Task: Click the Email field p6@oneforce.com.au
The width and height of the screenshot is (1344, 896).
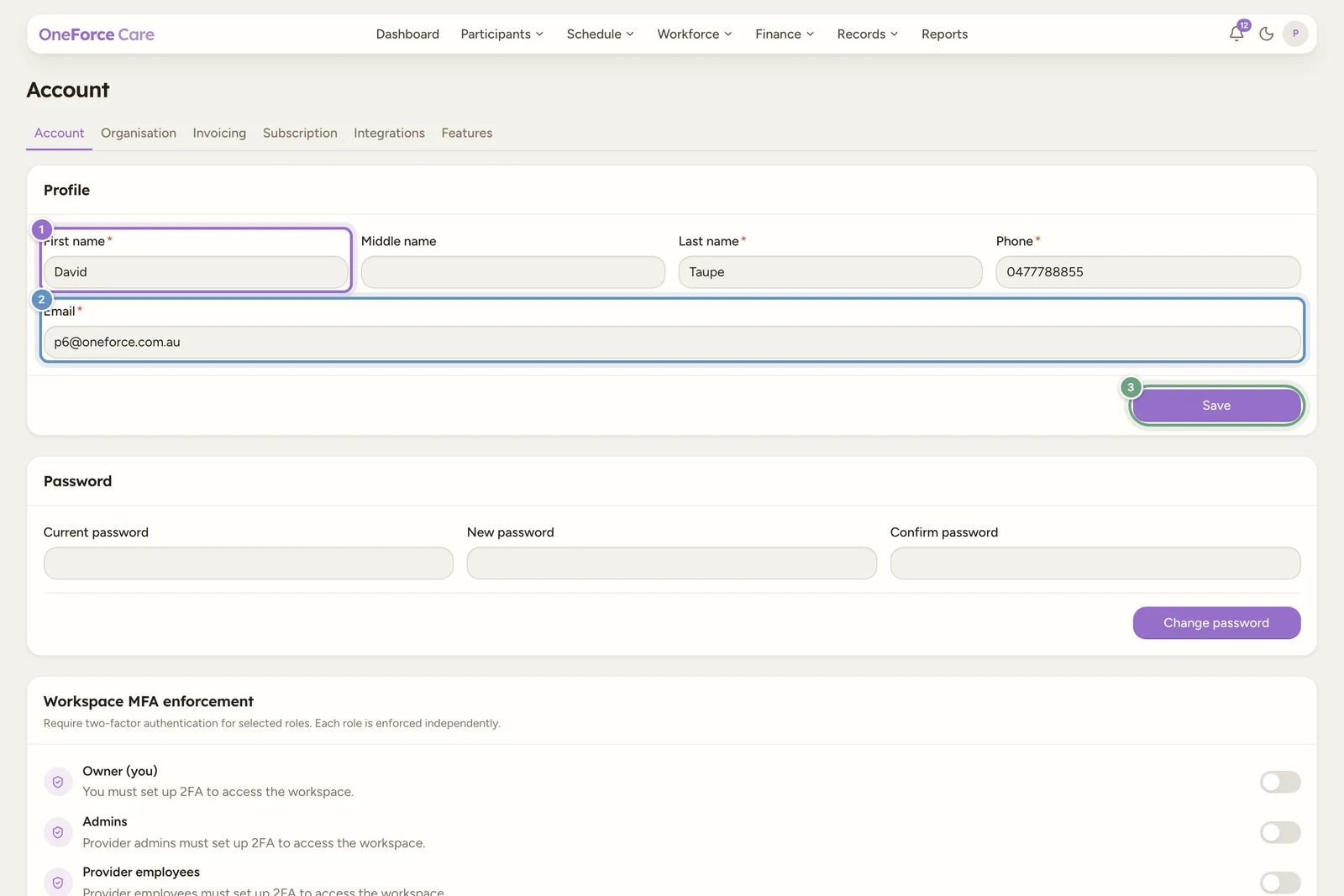Action: [x=672, y=342]
